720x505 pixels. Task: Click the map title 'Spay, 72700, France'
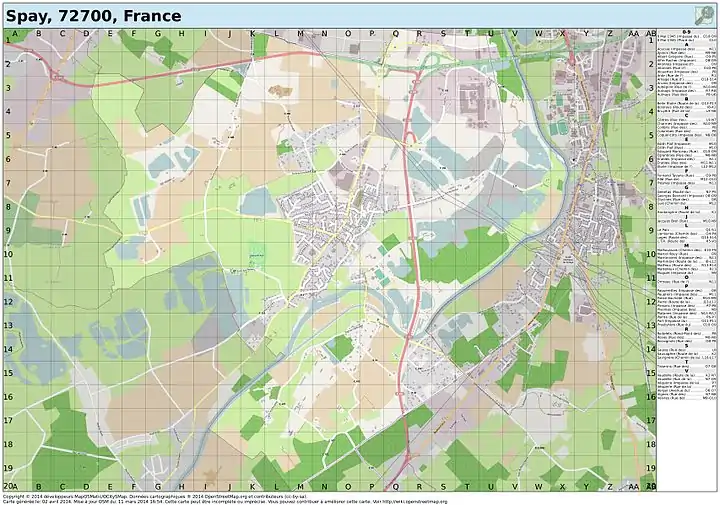pyautogui.click(x=94, y=16)
